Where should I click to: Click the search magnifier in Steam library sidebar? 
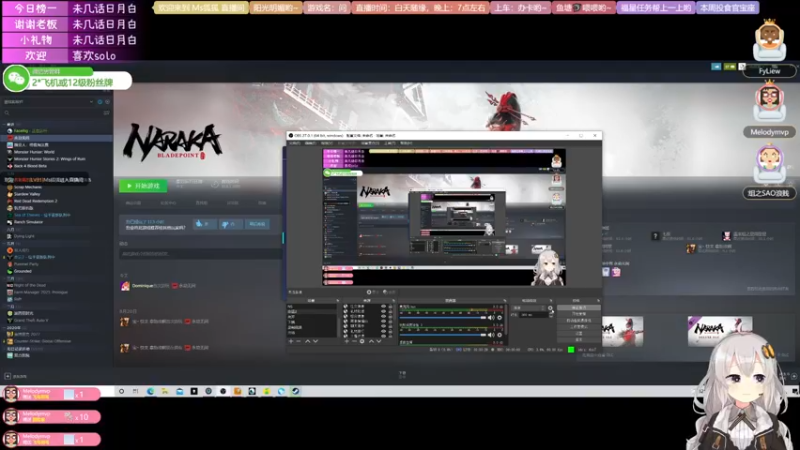coord(7,113)
